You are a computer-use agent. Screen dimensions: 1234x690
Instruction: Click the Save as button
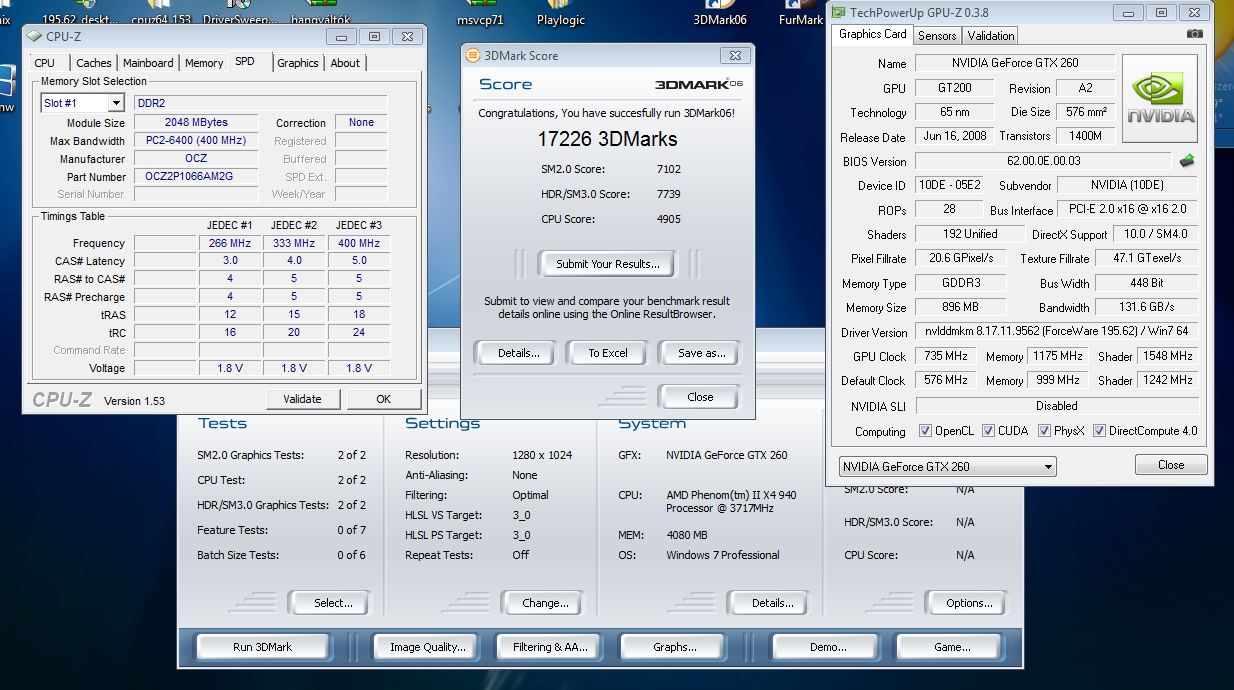[701, 353]
